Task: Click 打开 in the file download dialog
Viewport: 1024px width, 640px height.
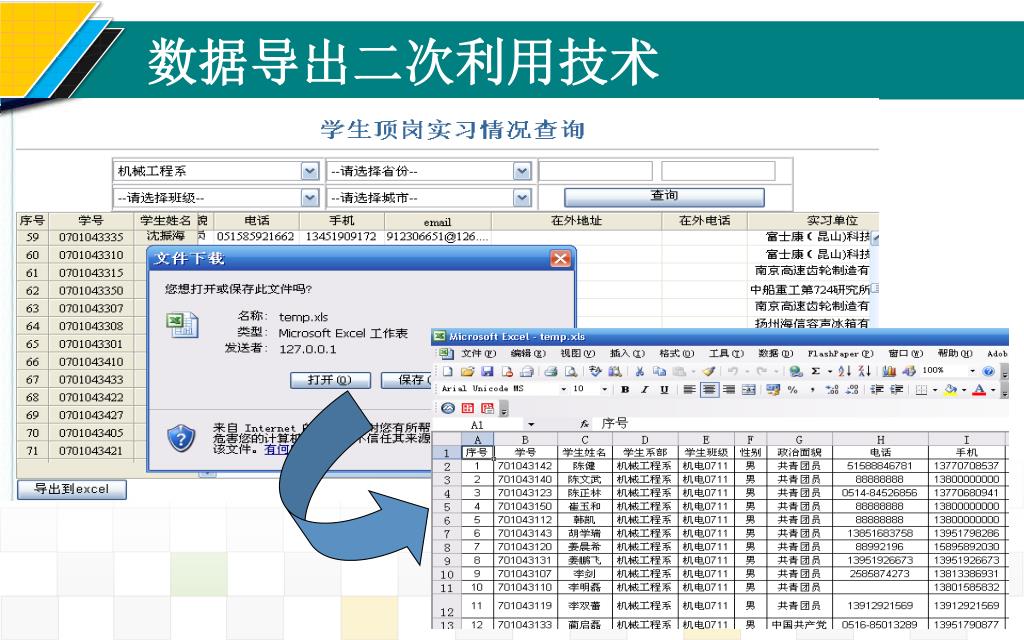Action: [x=330, y=379]
